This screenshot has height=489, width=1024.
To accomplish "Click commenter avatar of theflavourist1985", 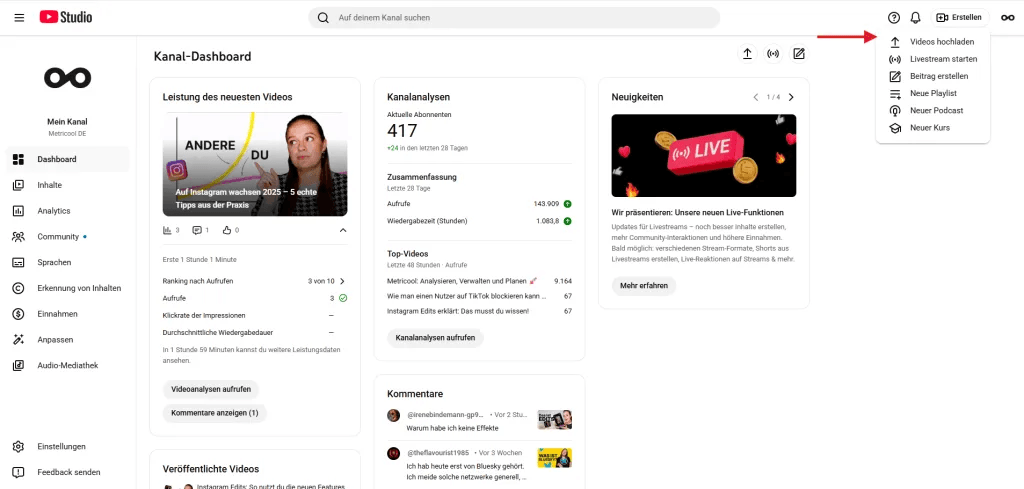I will 393,453.
